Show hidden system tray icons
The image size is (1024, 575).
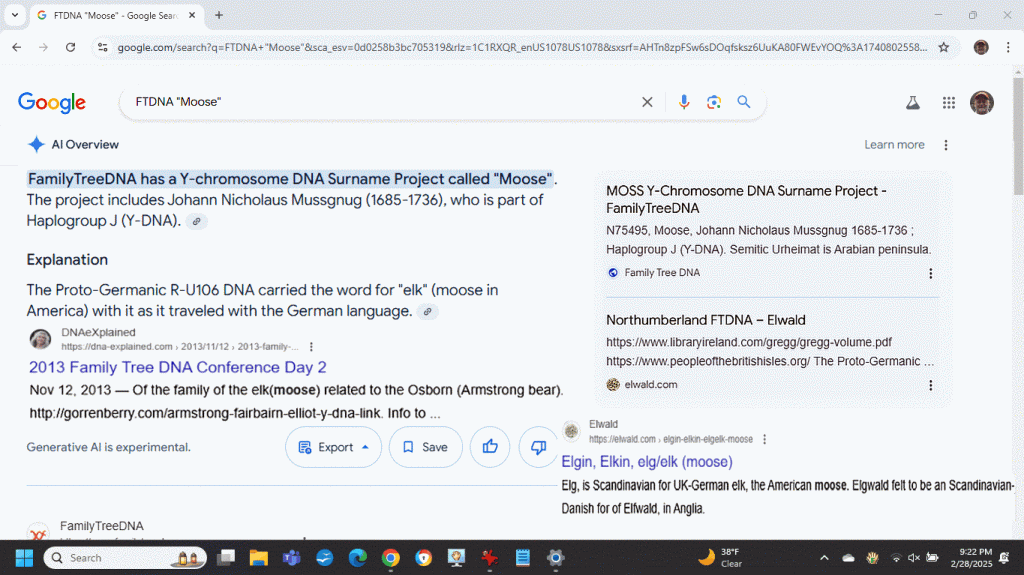[x=824, y=557]
